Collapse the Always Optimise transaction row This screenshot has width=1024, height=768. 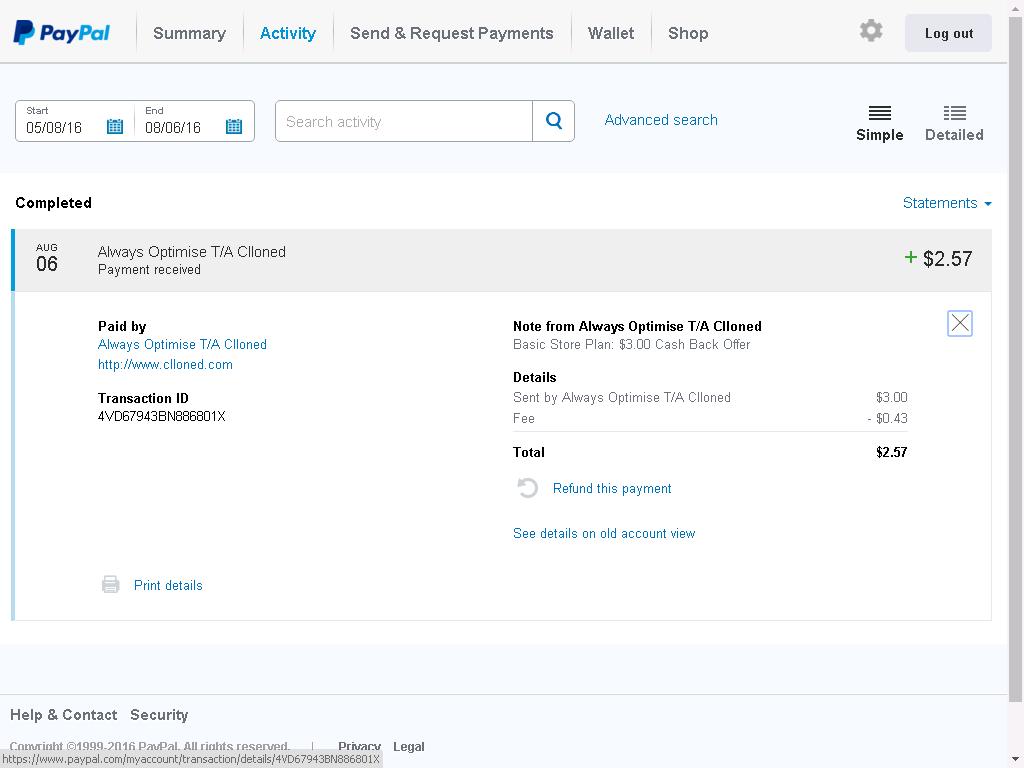pos(500,260)
